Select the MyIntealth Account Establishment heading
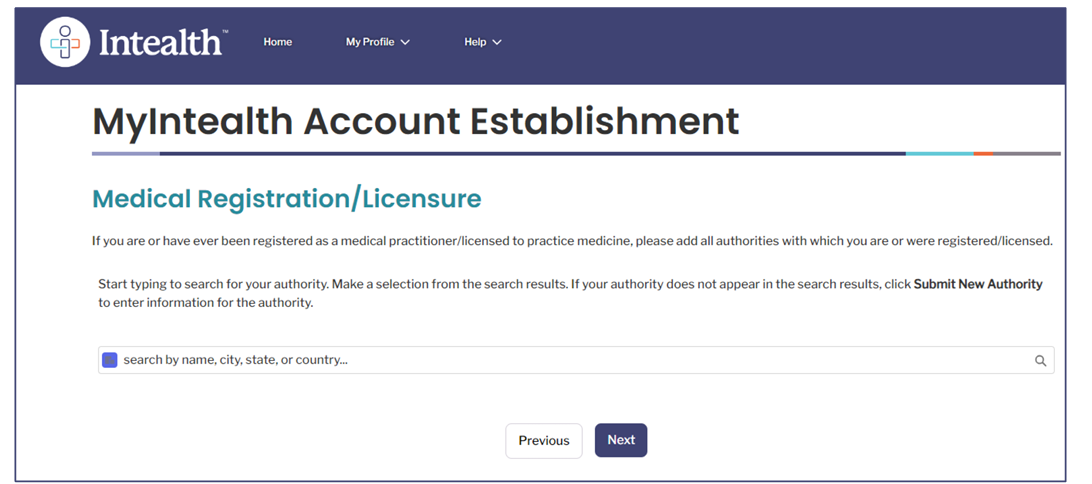 point(416,121)
